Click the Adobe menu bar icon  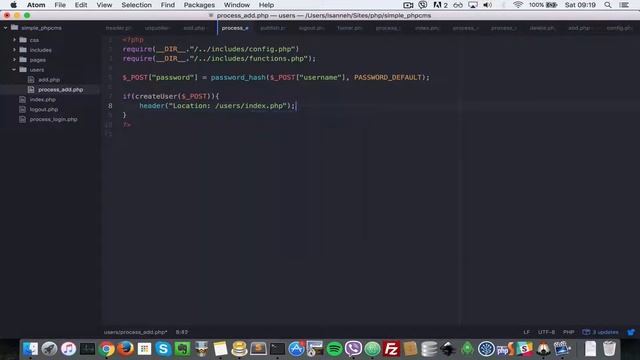click(440, 5)
